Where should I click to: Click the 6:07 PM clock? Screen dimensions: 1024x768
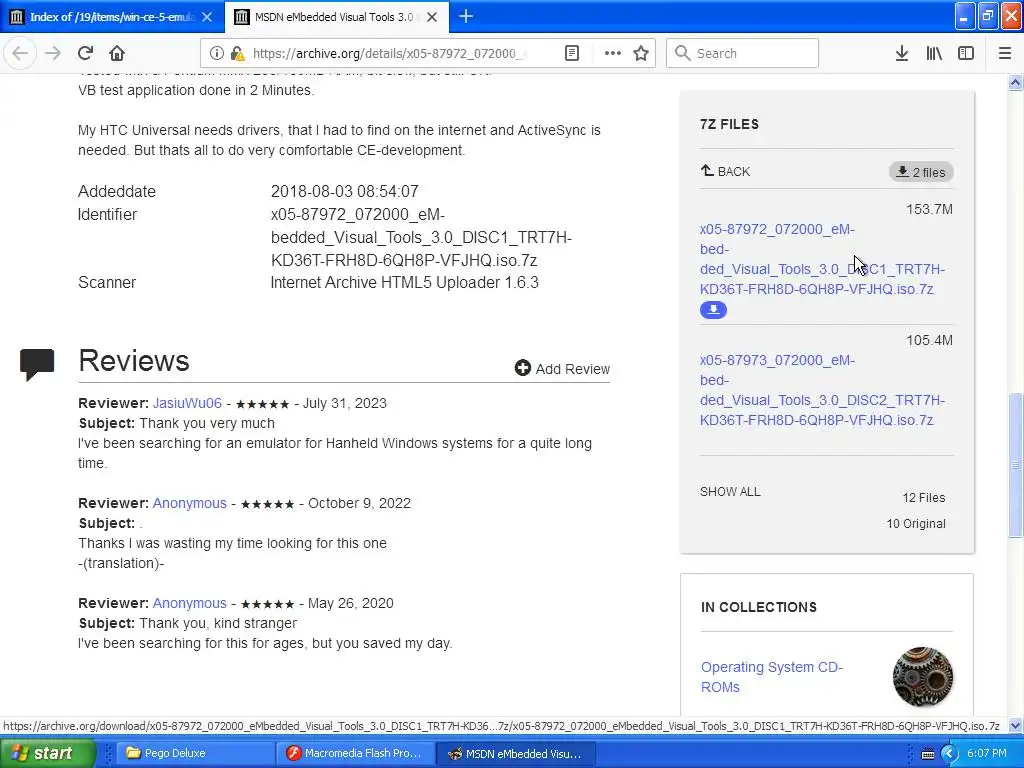pos(987,753)
